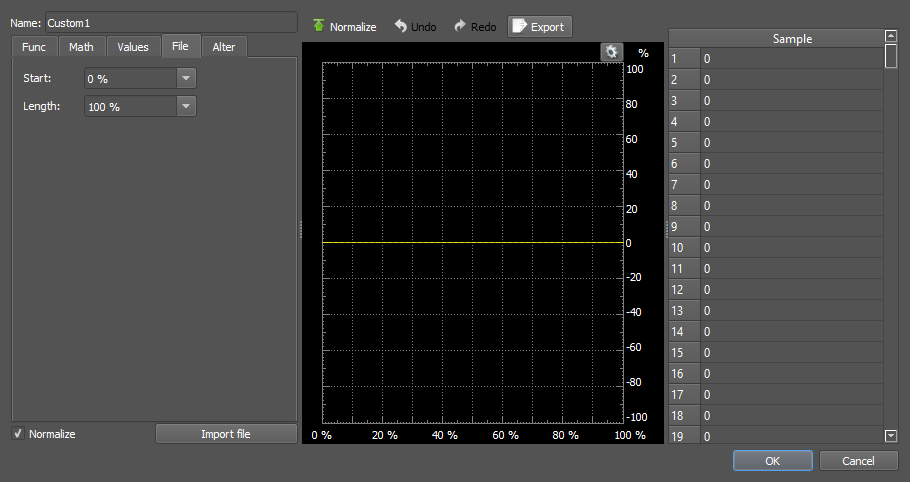Select the value cell in sample row 15
The height and width of the screenshot is (484, 912).
click(x=792, y=353)
